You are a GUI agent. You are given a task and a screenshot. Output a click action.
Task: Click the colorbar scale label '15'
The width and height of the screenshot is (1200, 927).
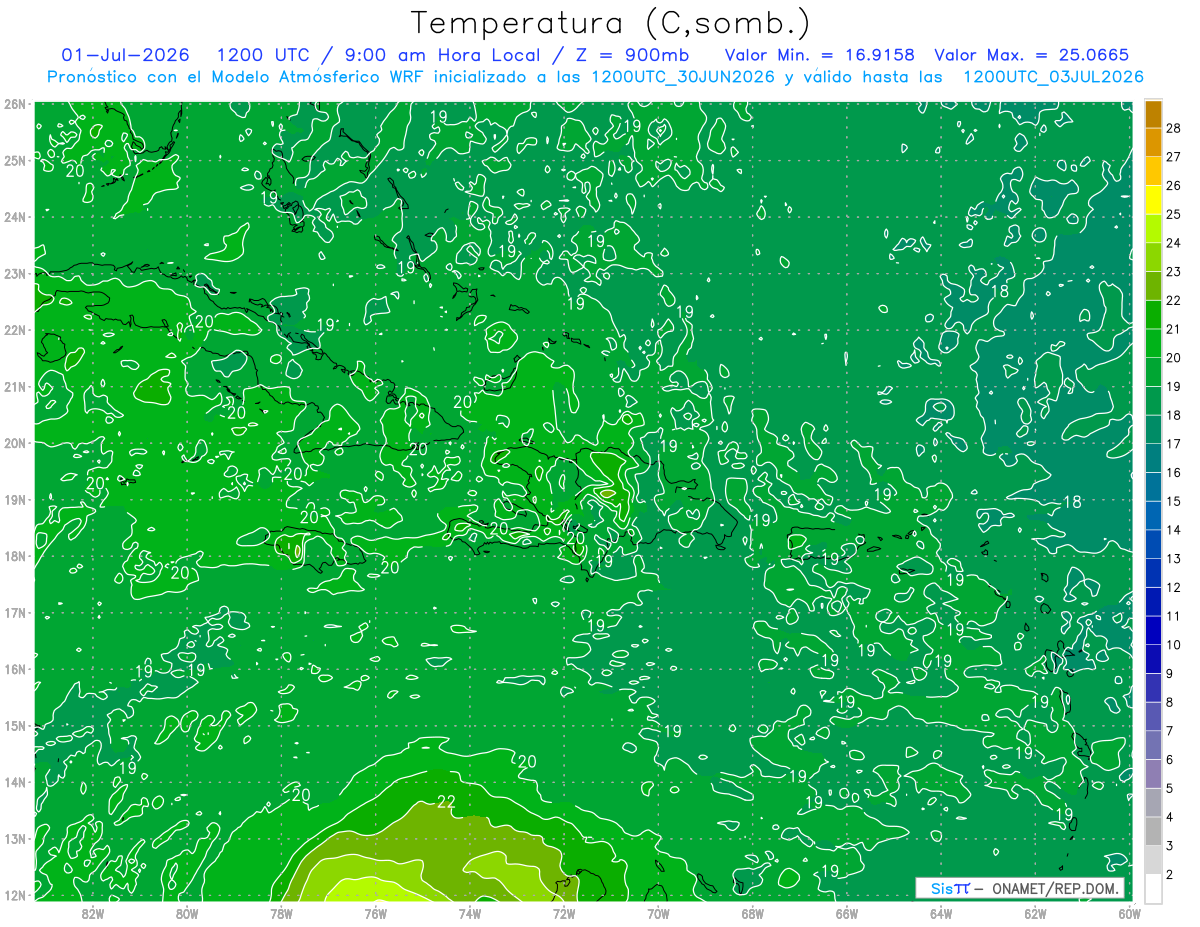(1173, 501)
